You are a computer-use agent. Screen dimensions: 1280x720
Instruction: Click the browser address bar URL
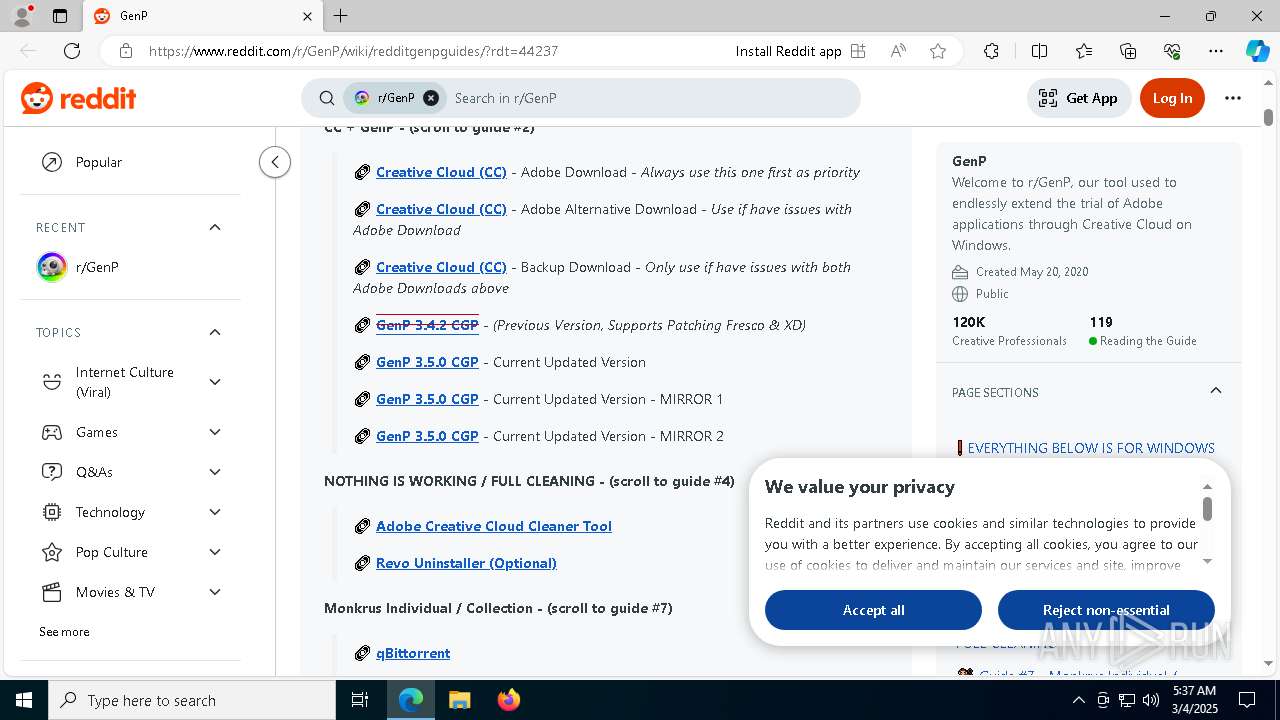pyautogui.click(x=353, y=51)
